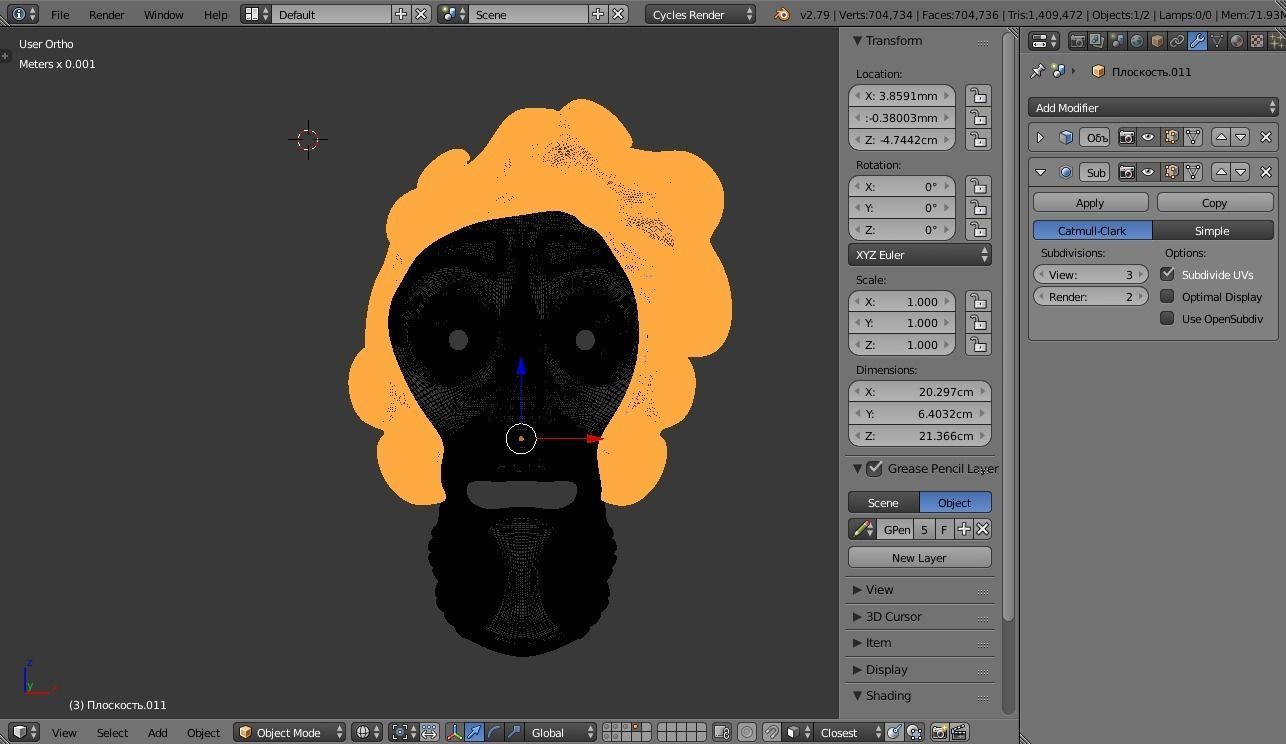Click the View subdivisions value slider
This screenshot has width=1286, height=744.
pos(1091,275)
